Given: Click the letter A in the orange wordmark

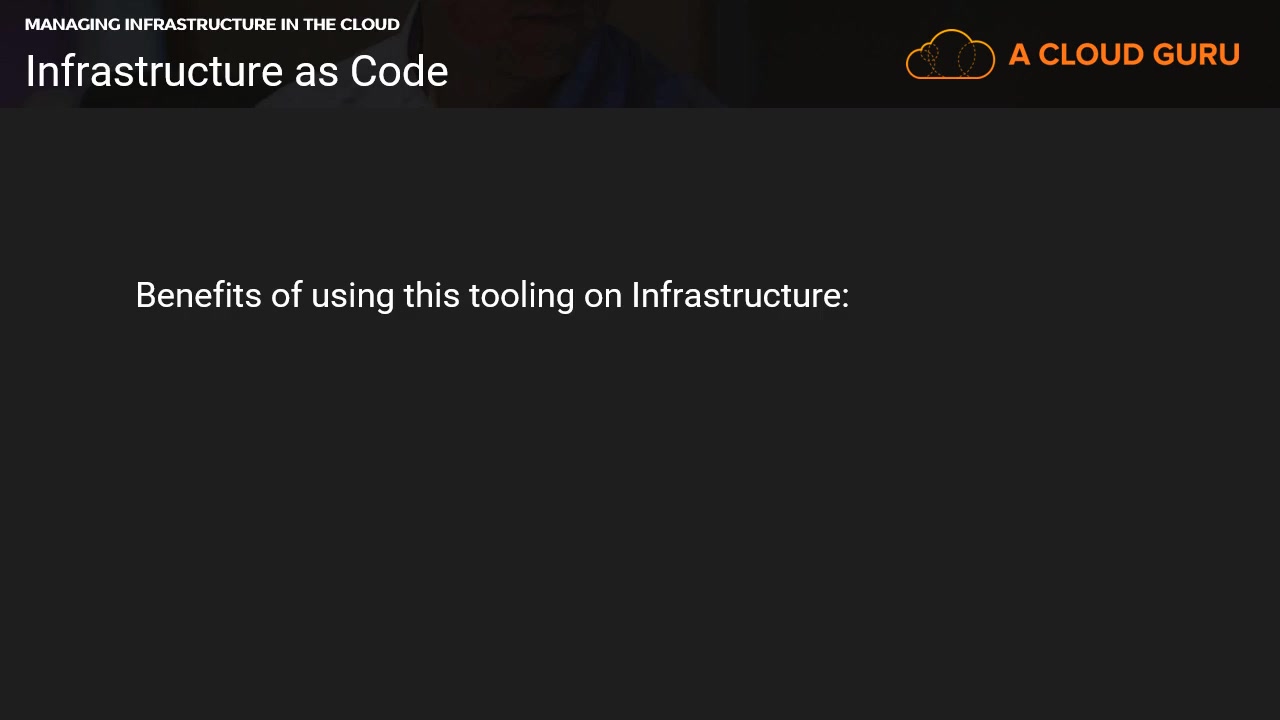Looking at the screenshot, I should 1019,54.
